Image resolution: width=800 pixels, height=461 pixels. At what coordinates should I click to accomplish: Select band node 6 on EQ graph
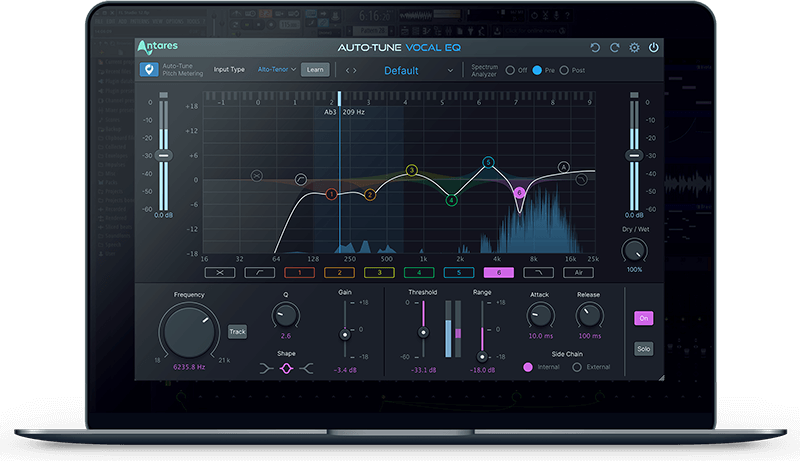[x=519, y=192]
